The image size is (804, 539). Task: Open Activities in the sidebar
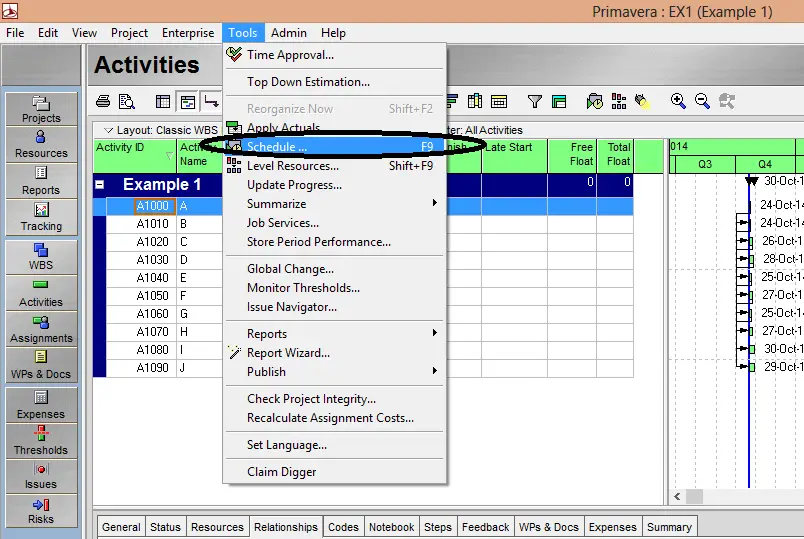pyautogui.click(x=41, y=293)
